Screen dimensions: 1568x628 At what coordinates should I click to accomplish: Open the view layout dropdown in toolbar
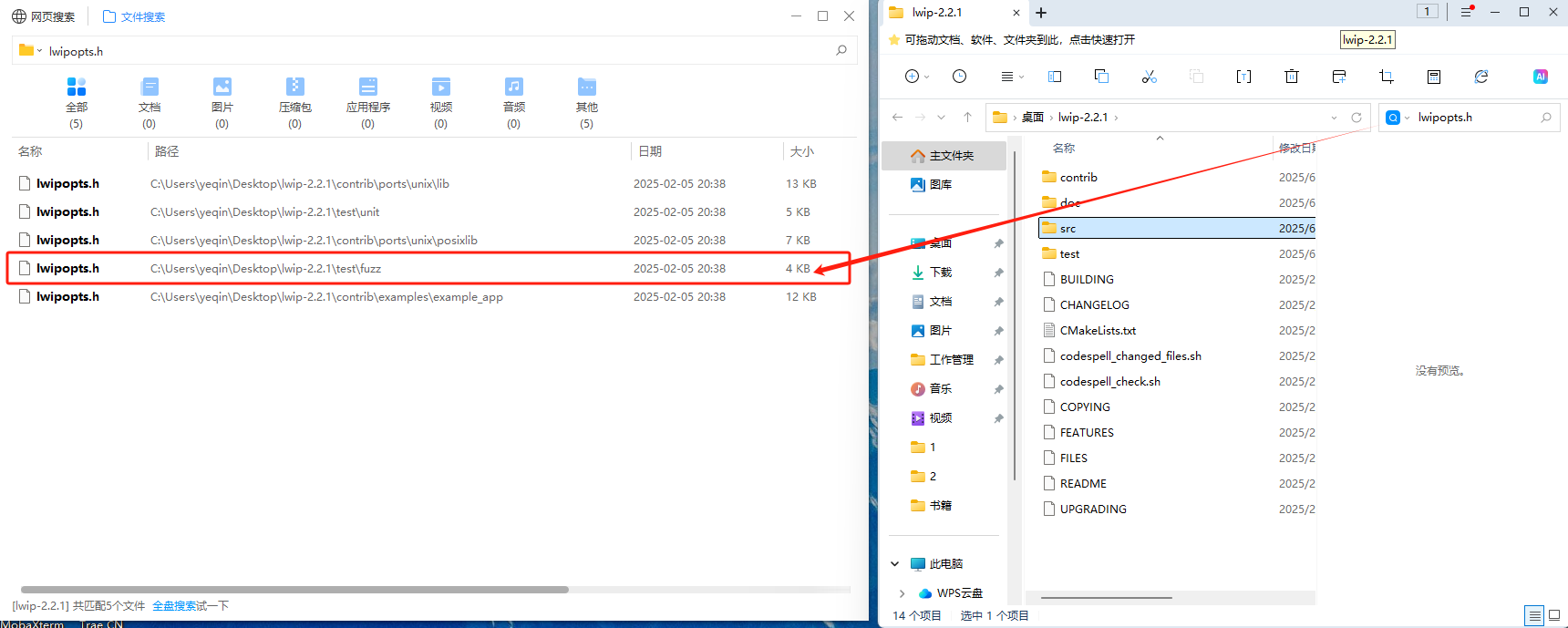[x=1012, y=77]
